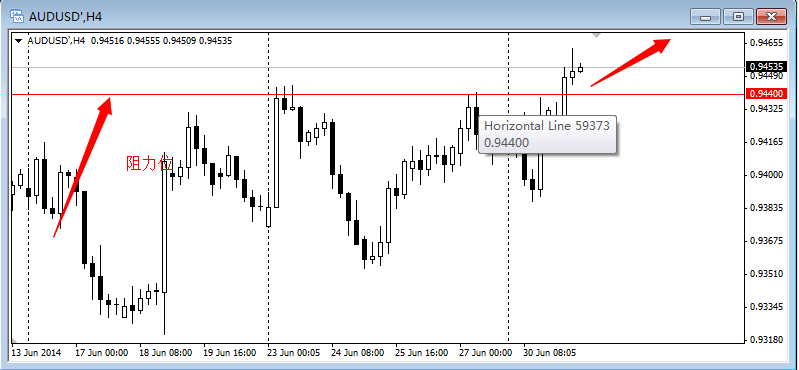The height and width of the screenshot is (370, 799).
Task: Select the red horizontal resistance line
Action: 377,94
